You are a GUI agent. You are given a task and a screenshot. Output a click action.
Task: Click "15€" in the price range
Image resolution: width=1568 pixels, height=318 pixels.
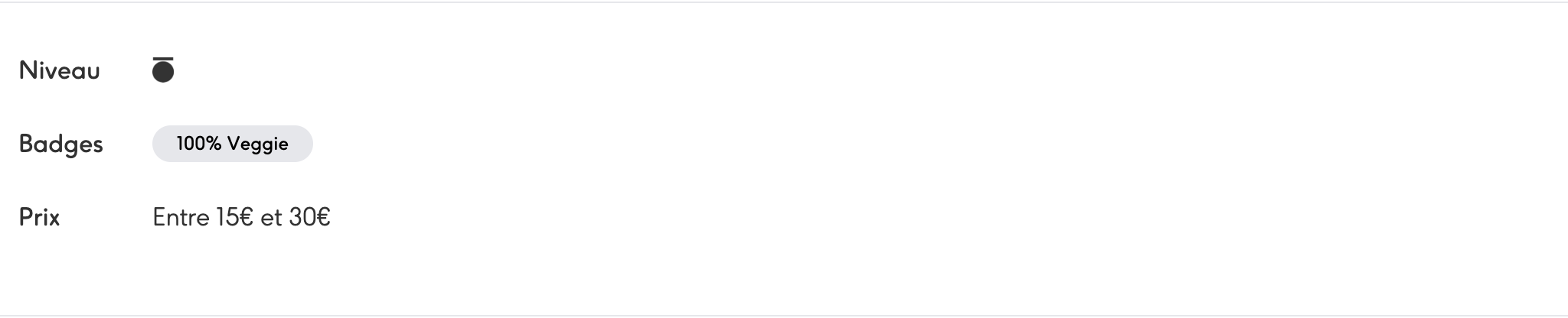click(x=234, y=217)
